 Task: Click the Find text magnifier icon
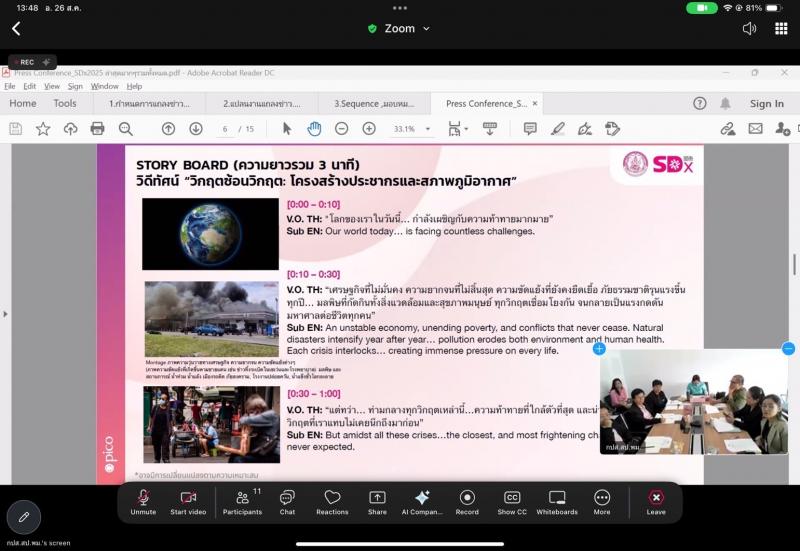click(x=126, y=129)
